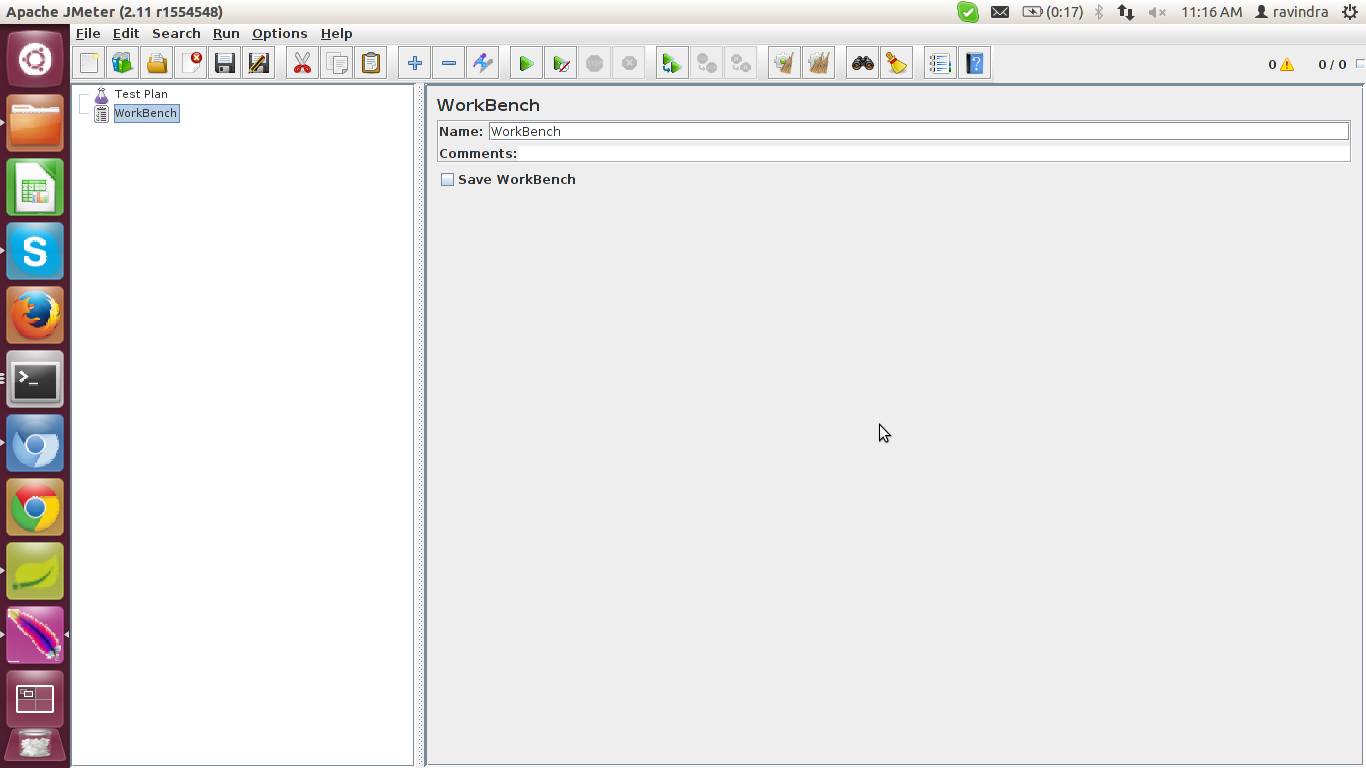The width and height of the screenshot is (1366, 768).
Task: Open Search using binoculars icon
Action: click(x=863, y=64)
